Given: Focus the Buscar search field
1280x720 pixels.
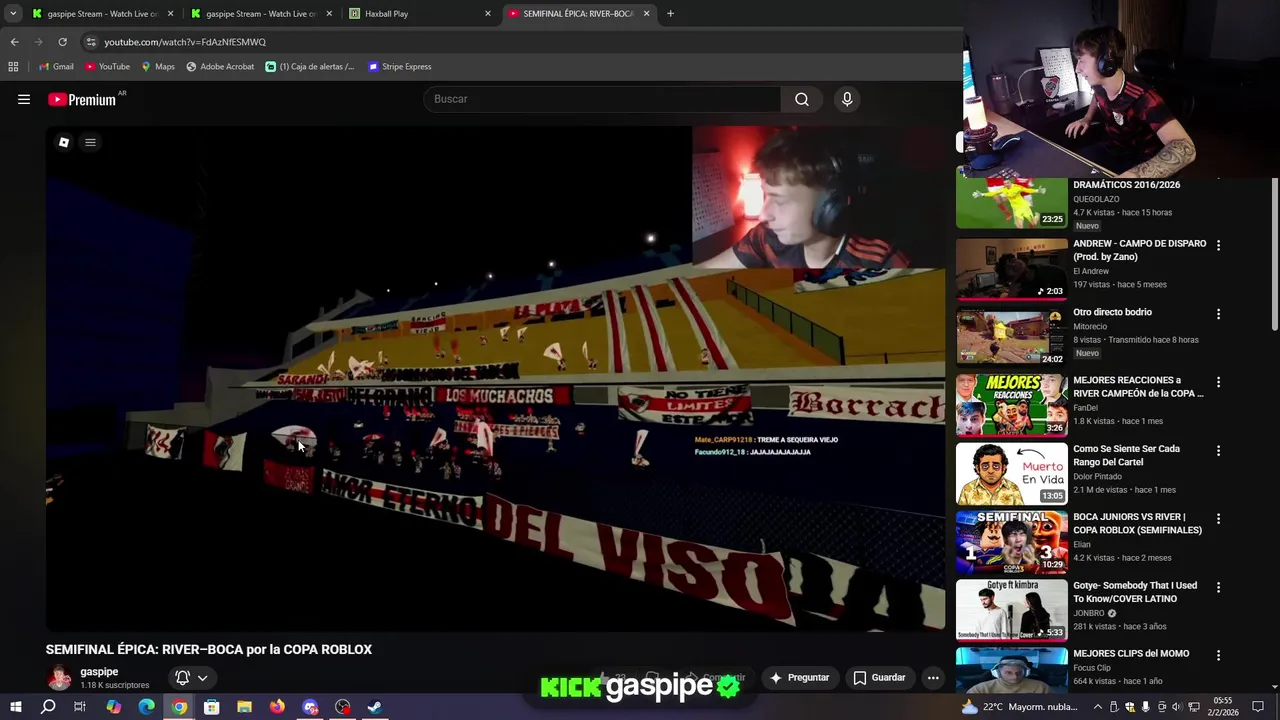Looking at the screenshot, I should tap(602, 99).
